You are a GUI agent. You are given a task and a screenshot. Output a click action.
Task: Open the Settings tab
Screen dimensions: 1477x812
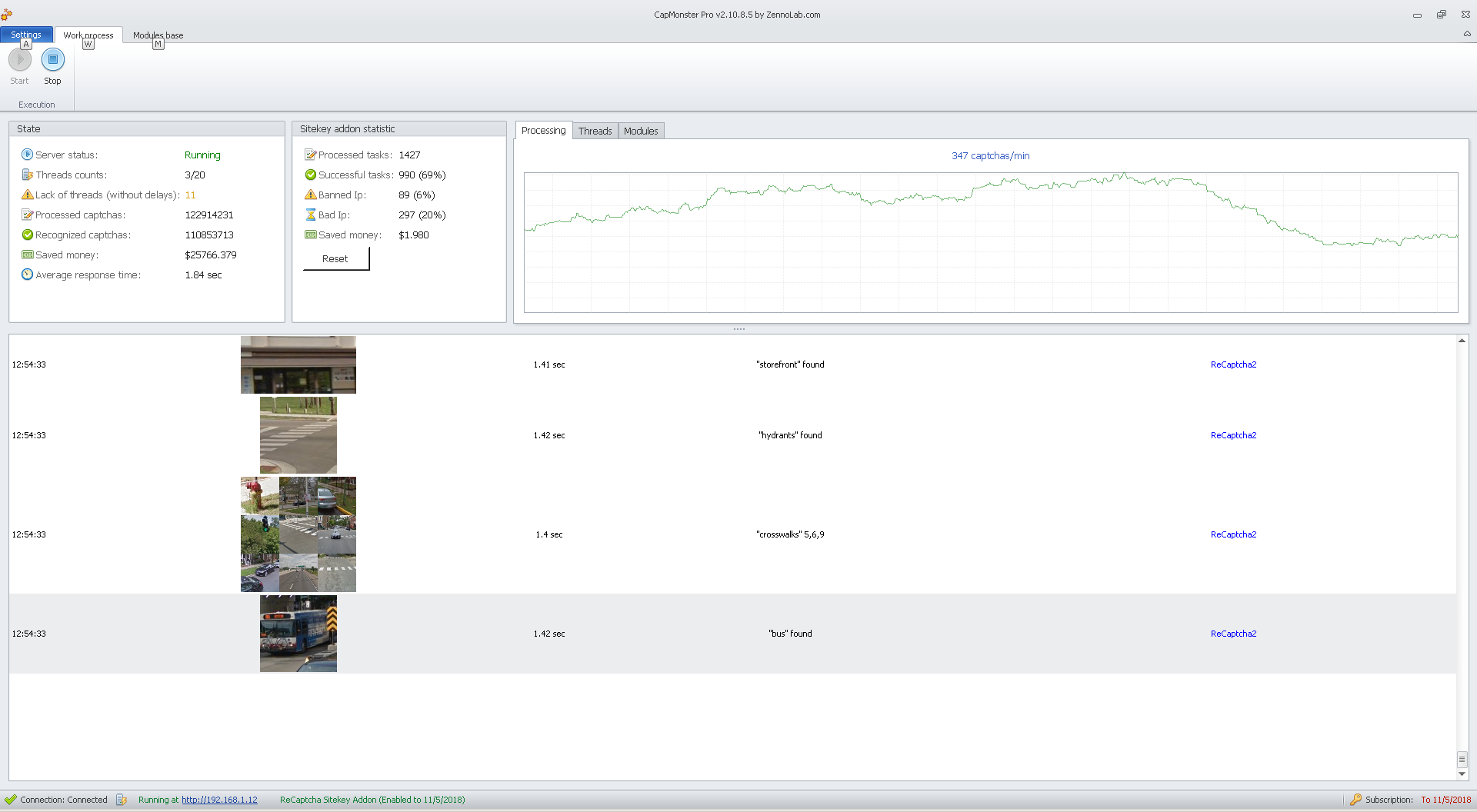click(x=26, y=35)
